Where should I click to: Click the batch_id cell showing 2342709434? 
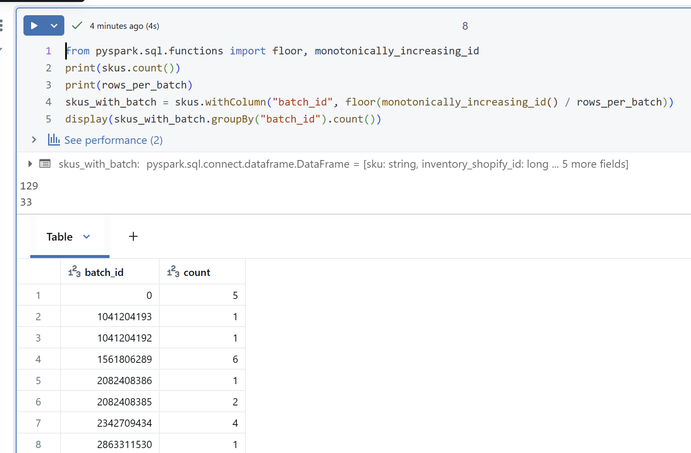coord(118,423)
